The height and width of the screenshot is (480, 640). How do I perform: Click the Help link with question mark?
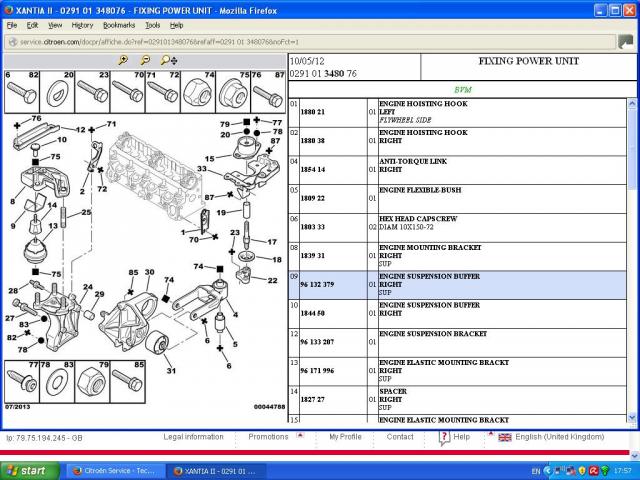[x=454, y=437]
